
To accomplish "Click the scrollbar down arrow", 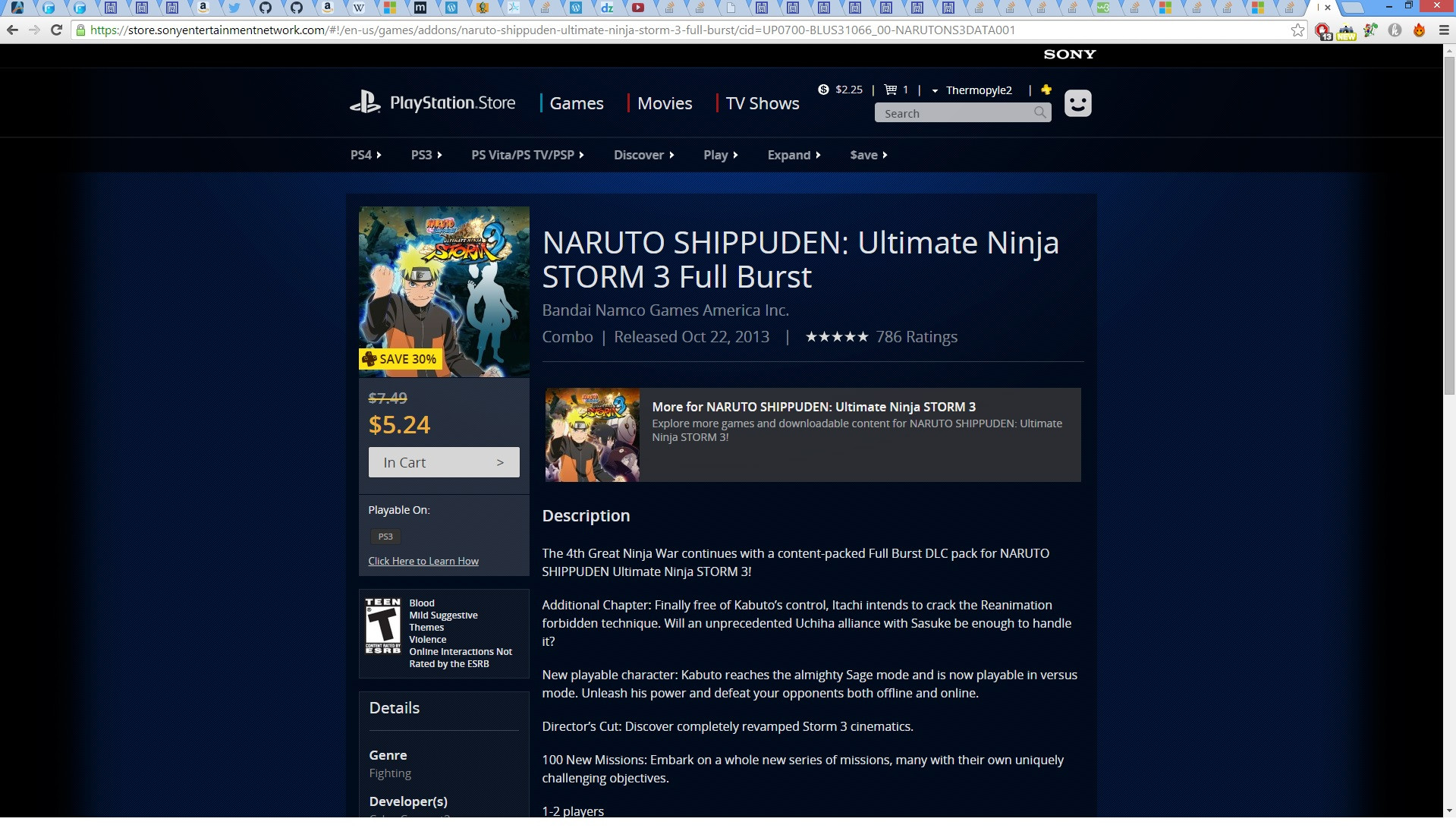I will [1449, 811].
